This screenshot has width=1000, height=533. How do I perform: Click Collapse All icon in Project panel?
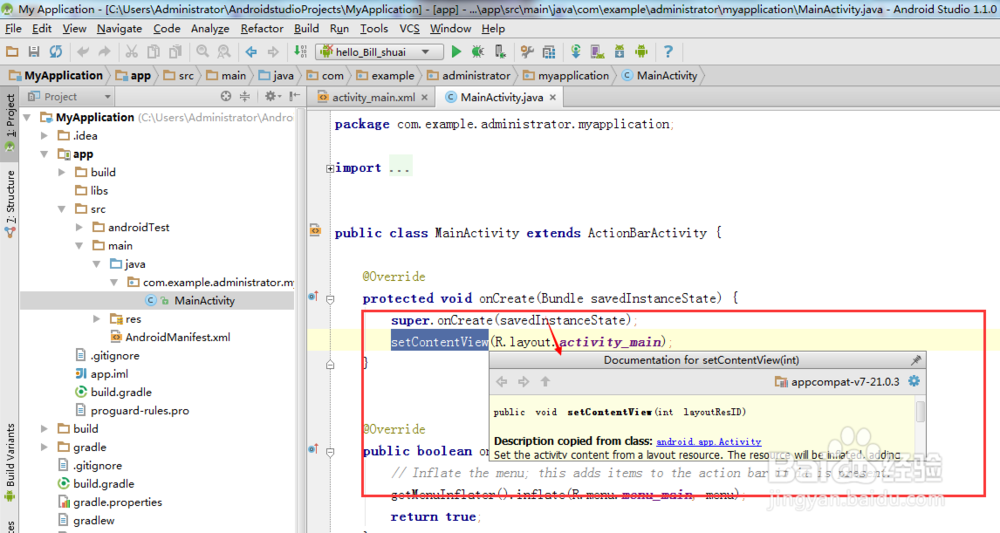(x=245, y=96)
